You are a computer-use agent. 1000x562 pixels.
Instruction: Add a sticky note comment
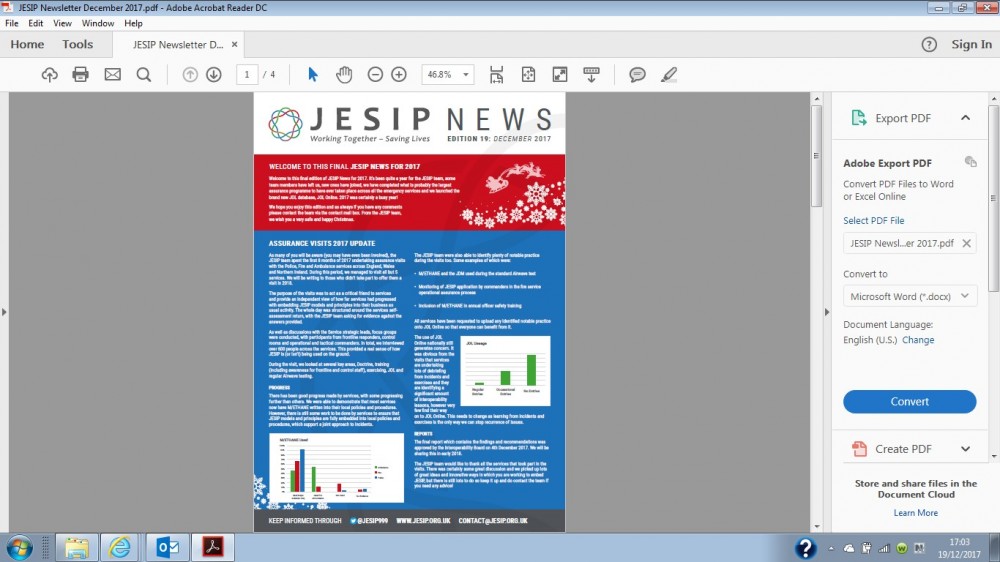(637, 75)
